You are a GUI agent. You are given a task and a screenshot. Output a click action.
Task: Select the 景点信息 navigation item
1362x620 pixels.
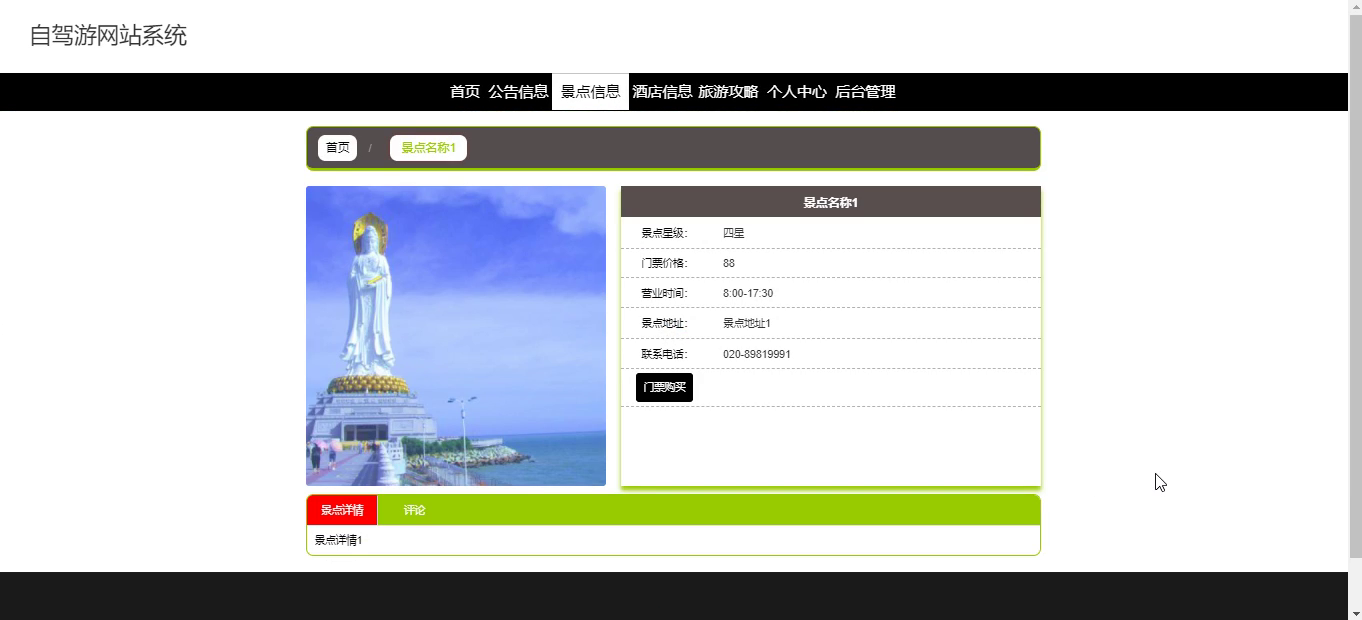tap(590, 92)
